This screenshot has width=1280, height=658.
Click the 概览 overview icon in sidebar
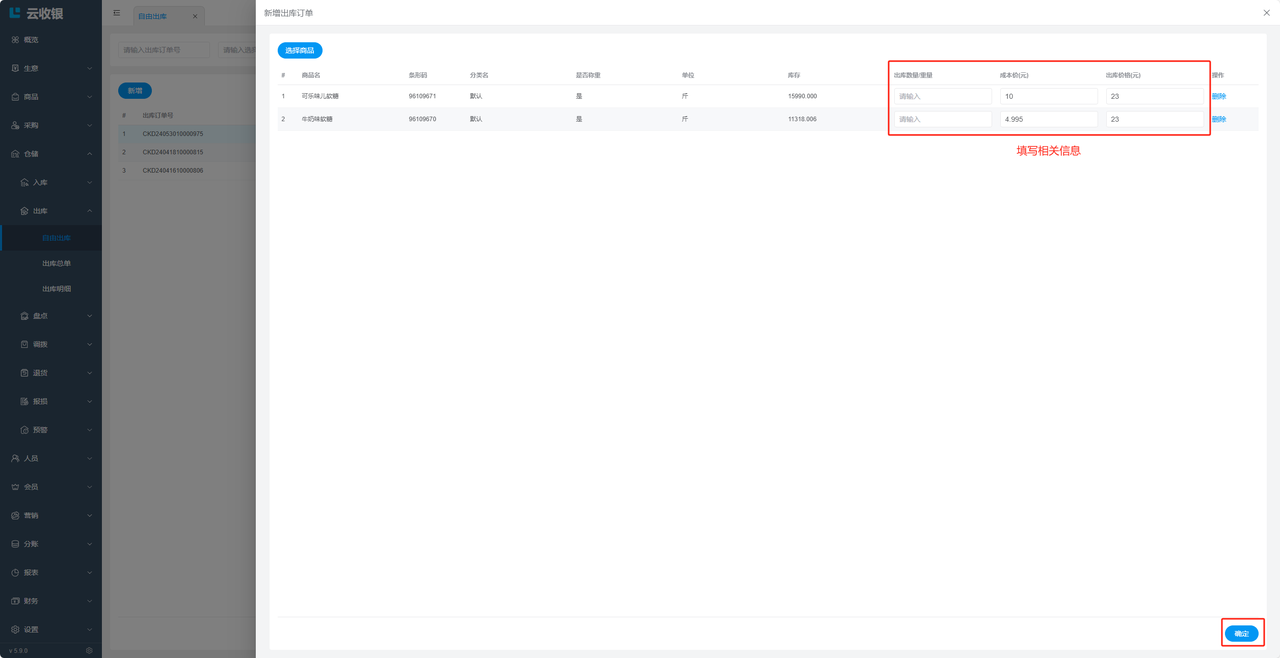15,40
